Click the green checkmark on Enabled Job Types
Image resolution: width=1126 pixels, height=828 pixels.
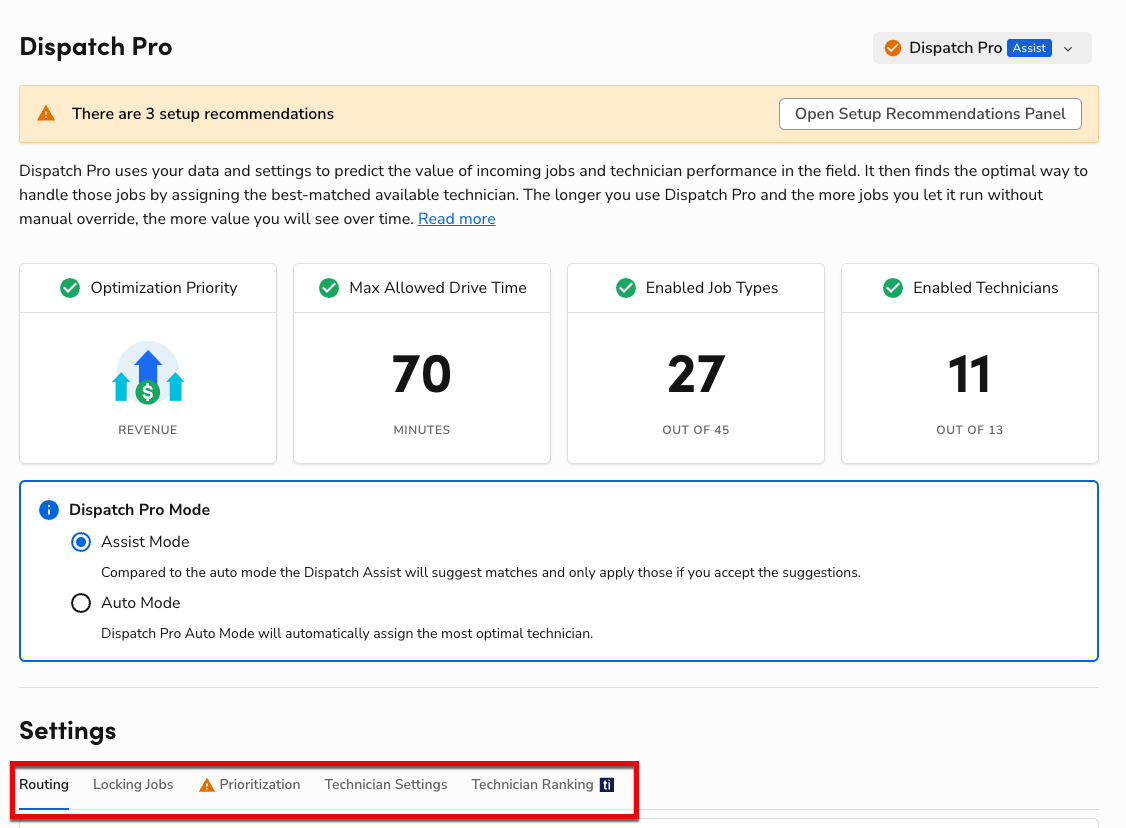click(x=626, y=288)
